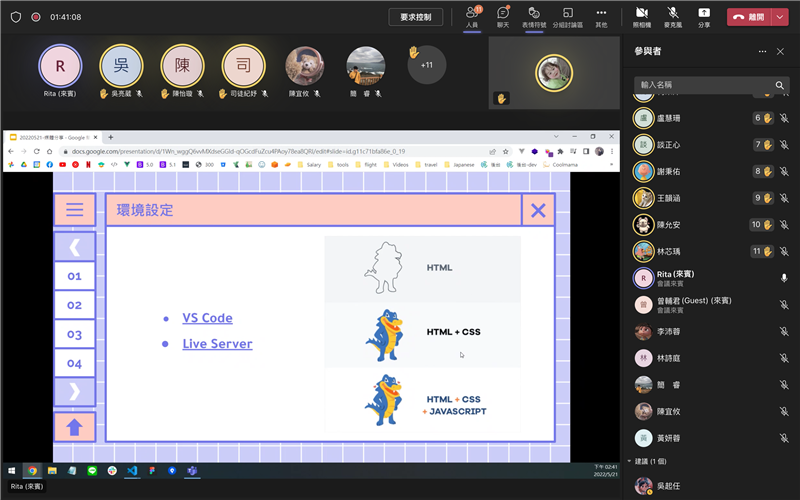Expand the Leave (離開) dropdown arrow

coord(780,17)
